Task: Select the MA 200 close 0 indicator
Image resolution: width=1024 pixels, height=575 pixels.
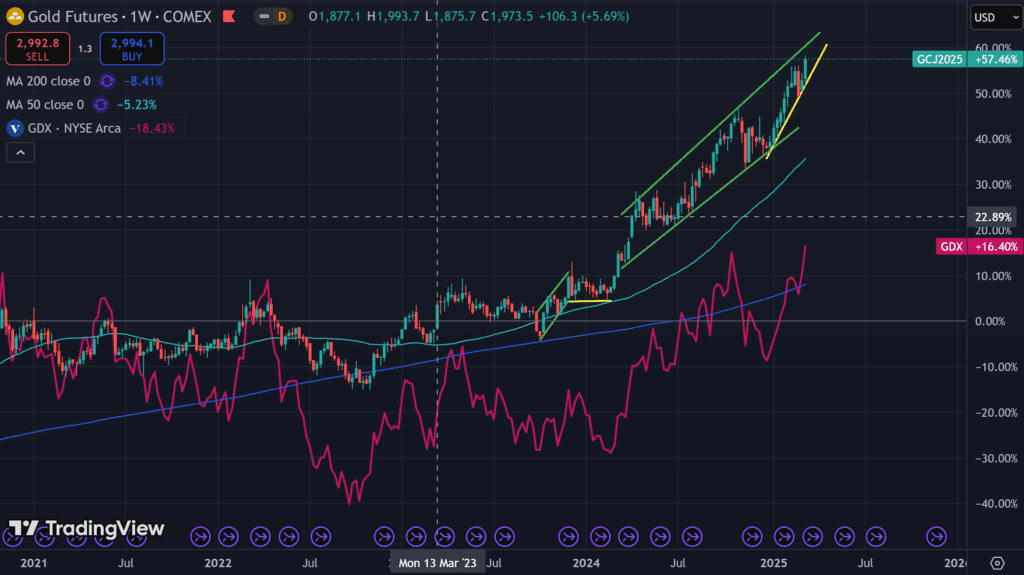Action: pyautogui.click(x=48, y=81)
